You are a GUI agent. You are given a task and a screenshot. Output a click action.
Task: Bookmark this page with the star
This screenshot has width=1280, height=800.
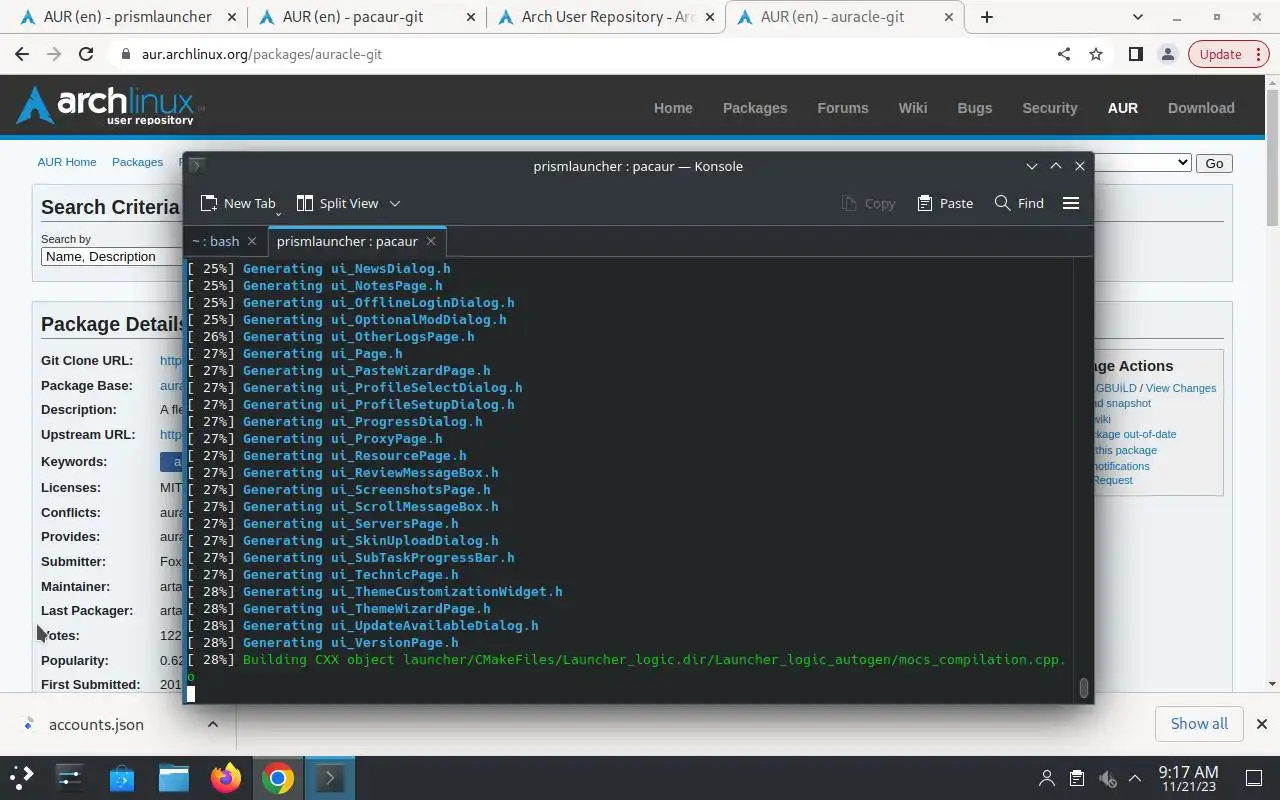click(x=1096, y=54)
